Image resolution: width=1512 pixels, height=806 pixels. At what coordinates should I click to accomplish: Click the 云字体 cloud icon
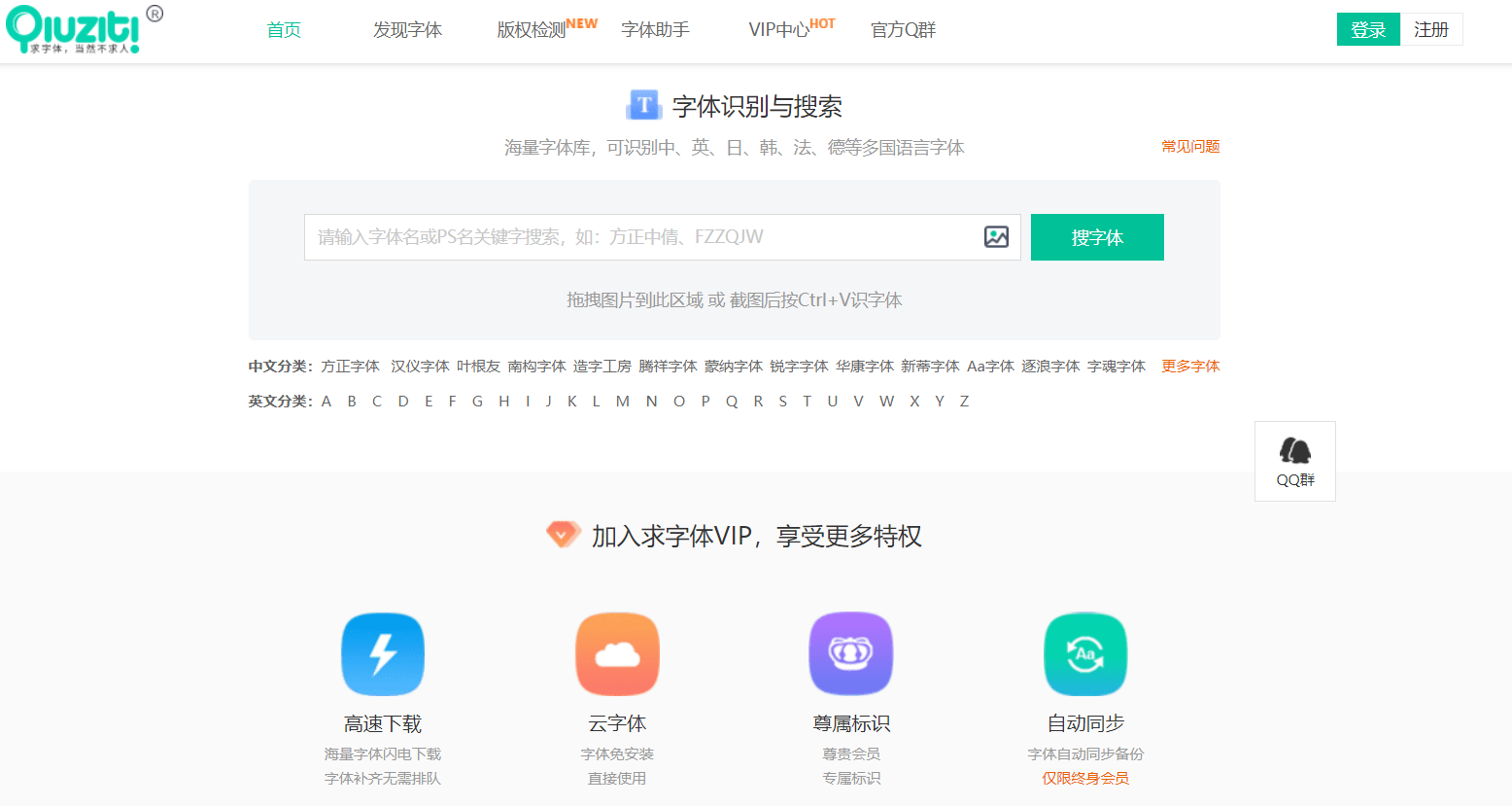tap(617, 654)
